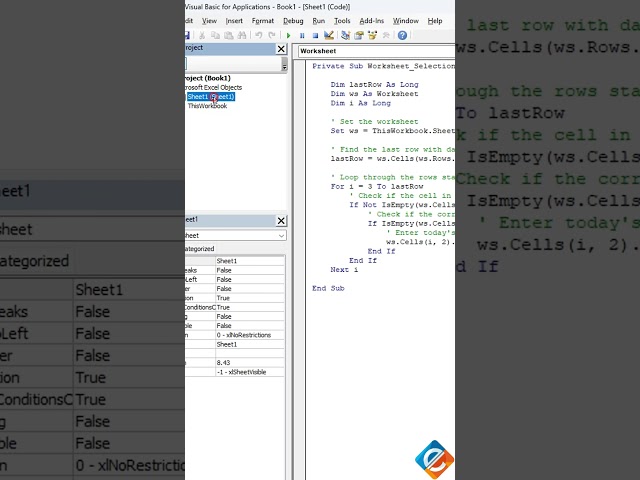Open Properties Window from the toolbar icon
Screen dimensions: 640x480
point(359,36)
